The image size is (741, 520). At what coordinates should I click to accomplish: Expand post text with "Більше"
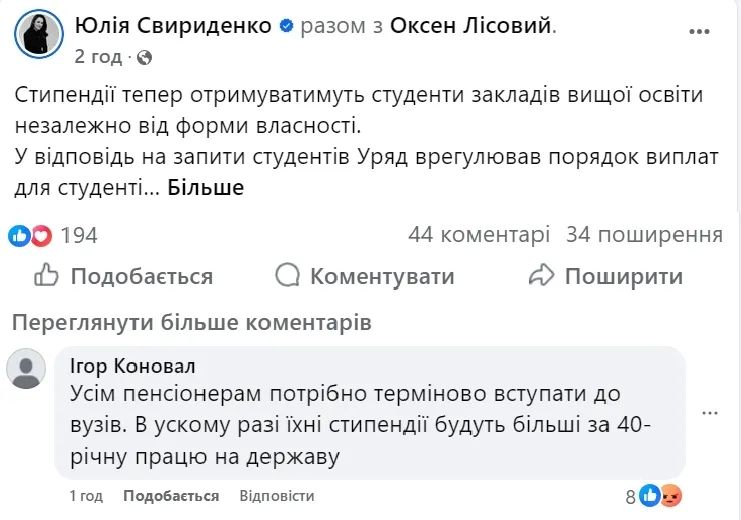[205, 187]
